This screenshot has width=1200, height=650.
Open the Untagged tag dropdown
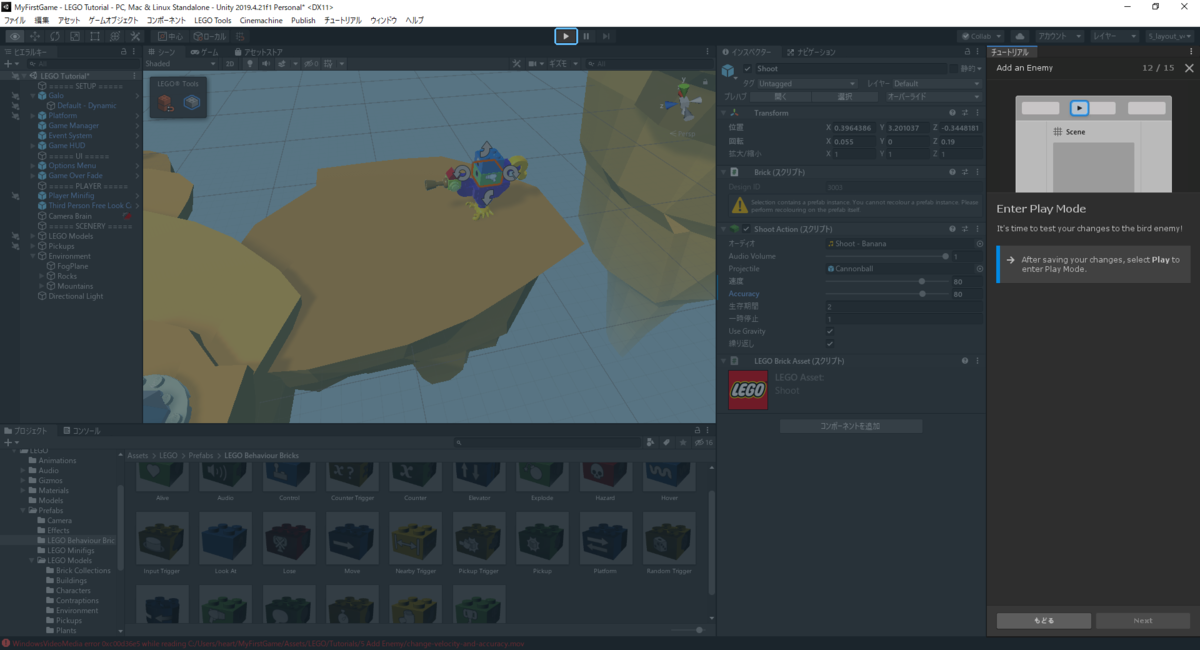(x=807, y=84)
